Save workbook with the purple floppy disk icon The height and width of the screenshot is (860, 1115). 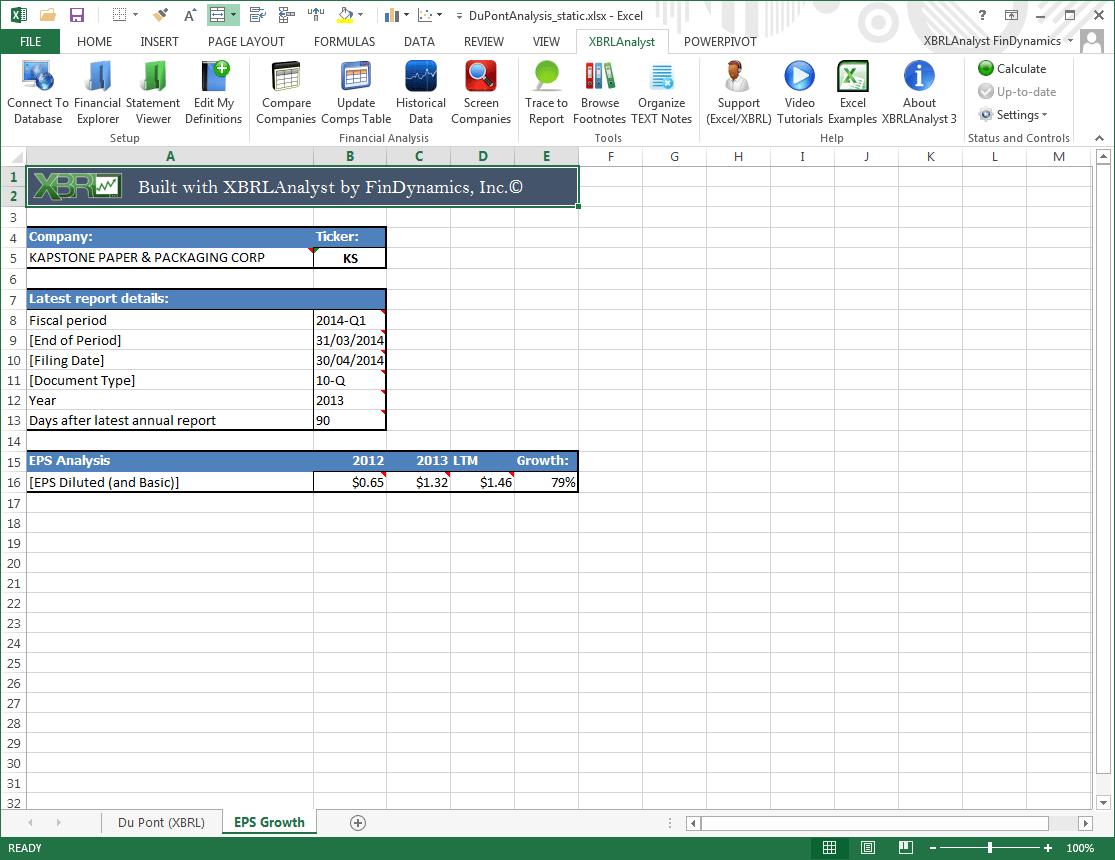[77, 15]
